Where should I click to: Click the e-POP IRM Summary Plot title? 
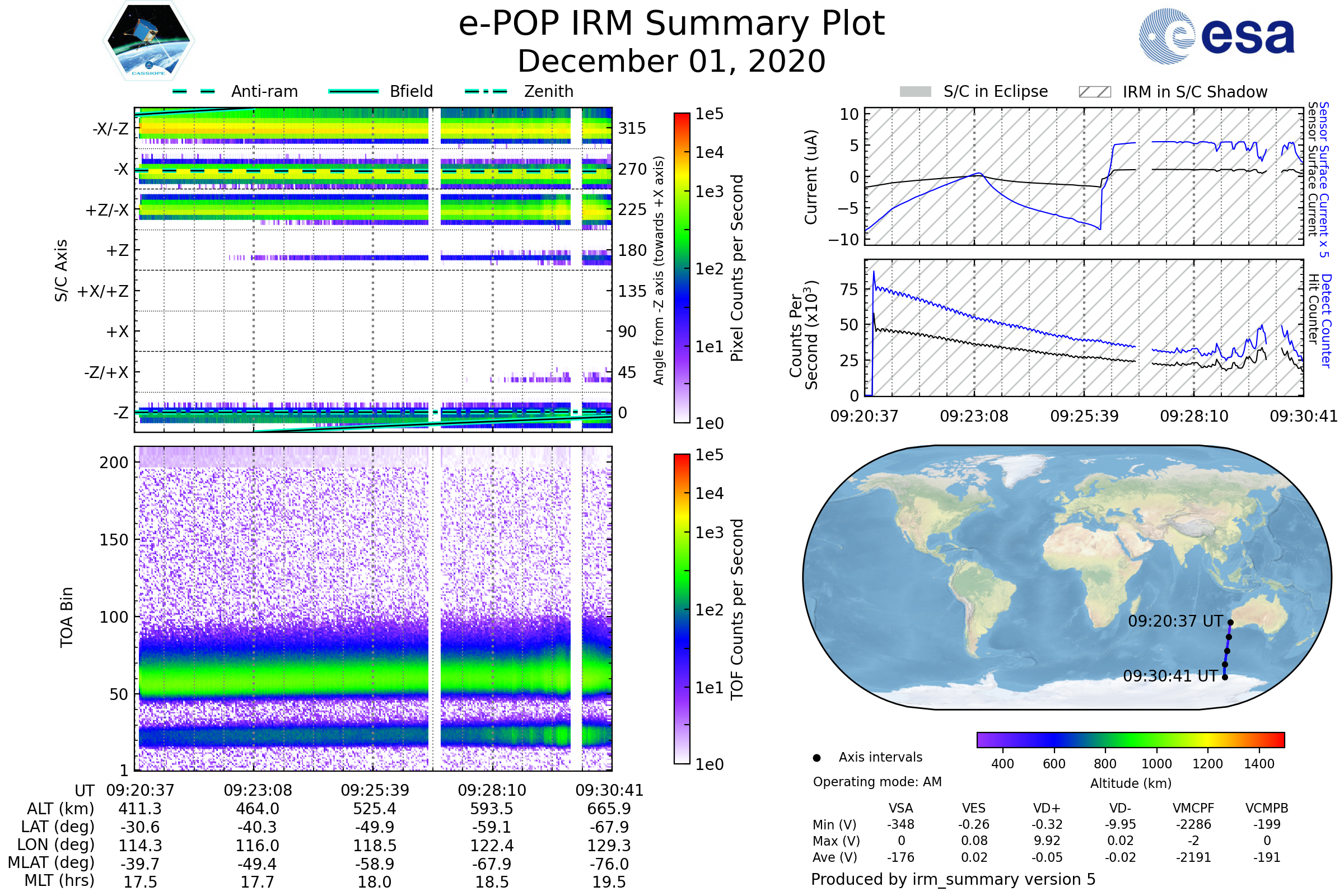pyautogui.click(x=671, y=24)
